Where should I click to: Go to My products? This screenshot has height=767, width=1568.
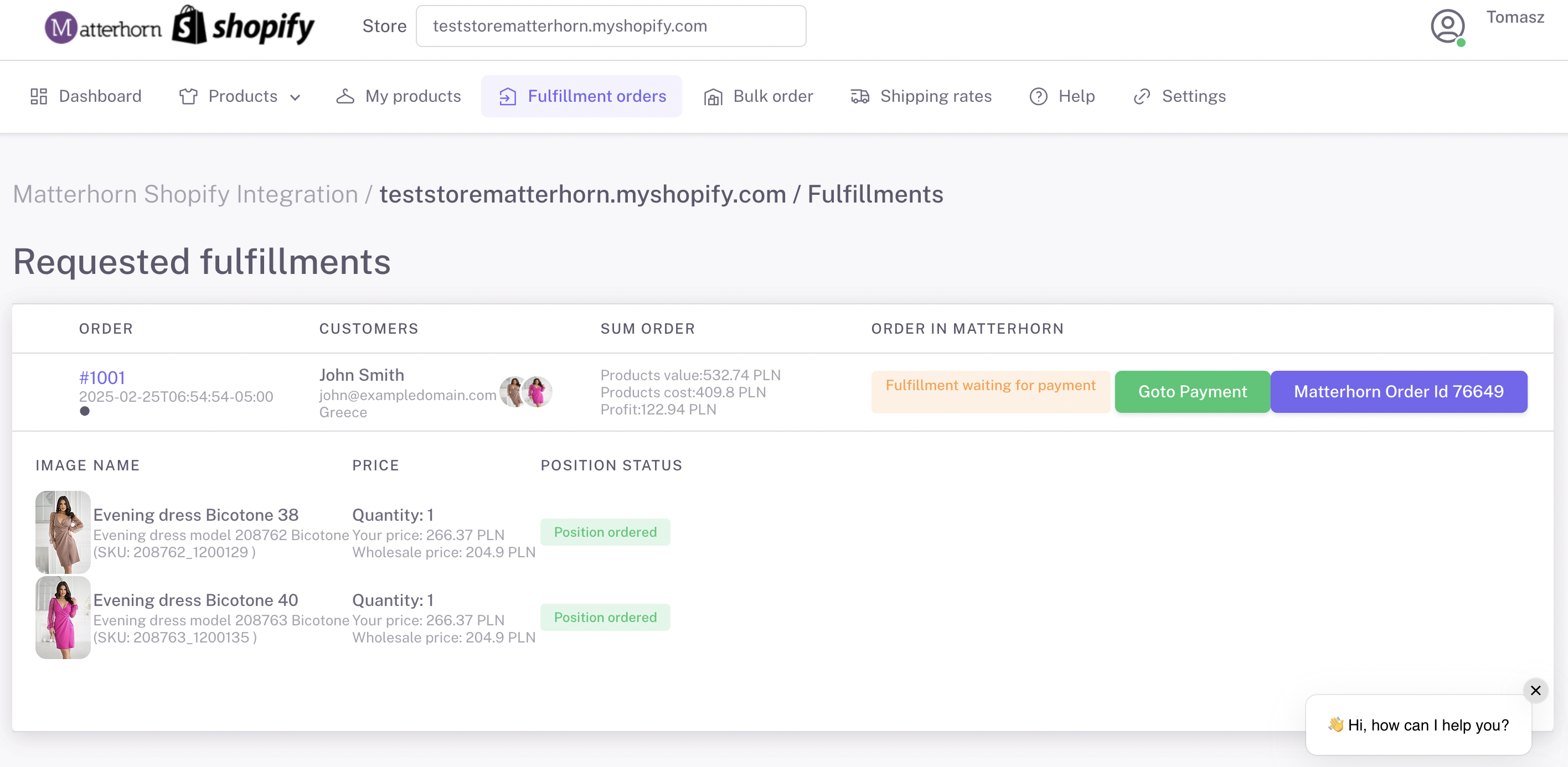pos(399,96)
